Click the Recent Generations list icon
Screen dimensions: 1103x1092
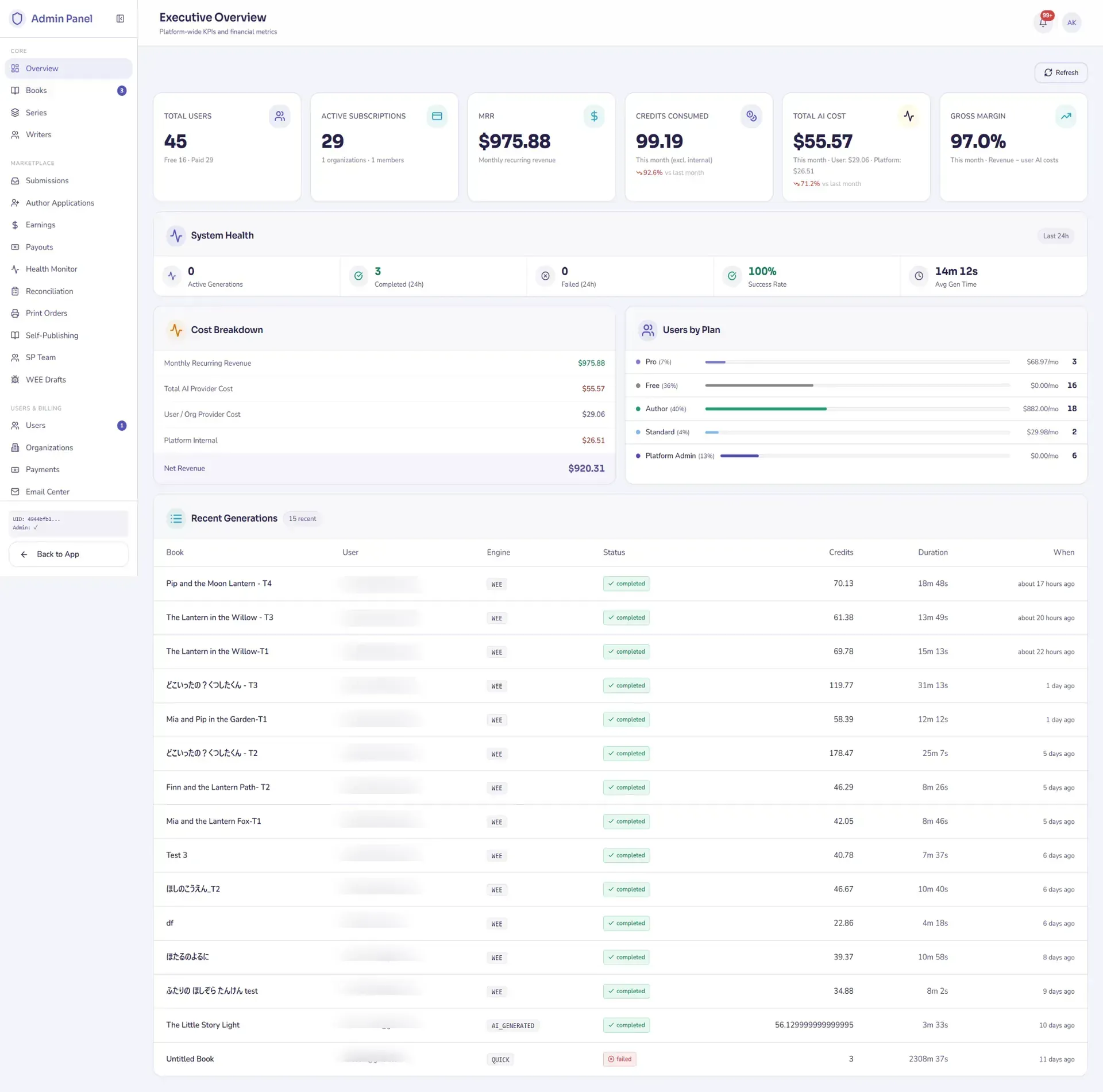[176, 518]
